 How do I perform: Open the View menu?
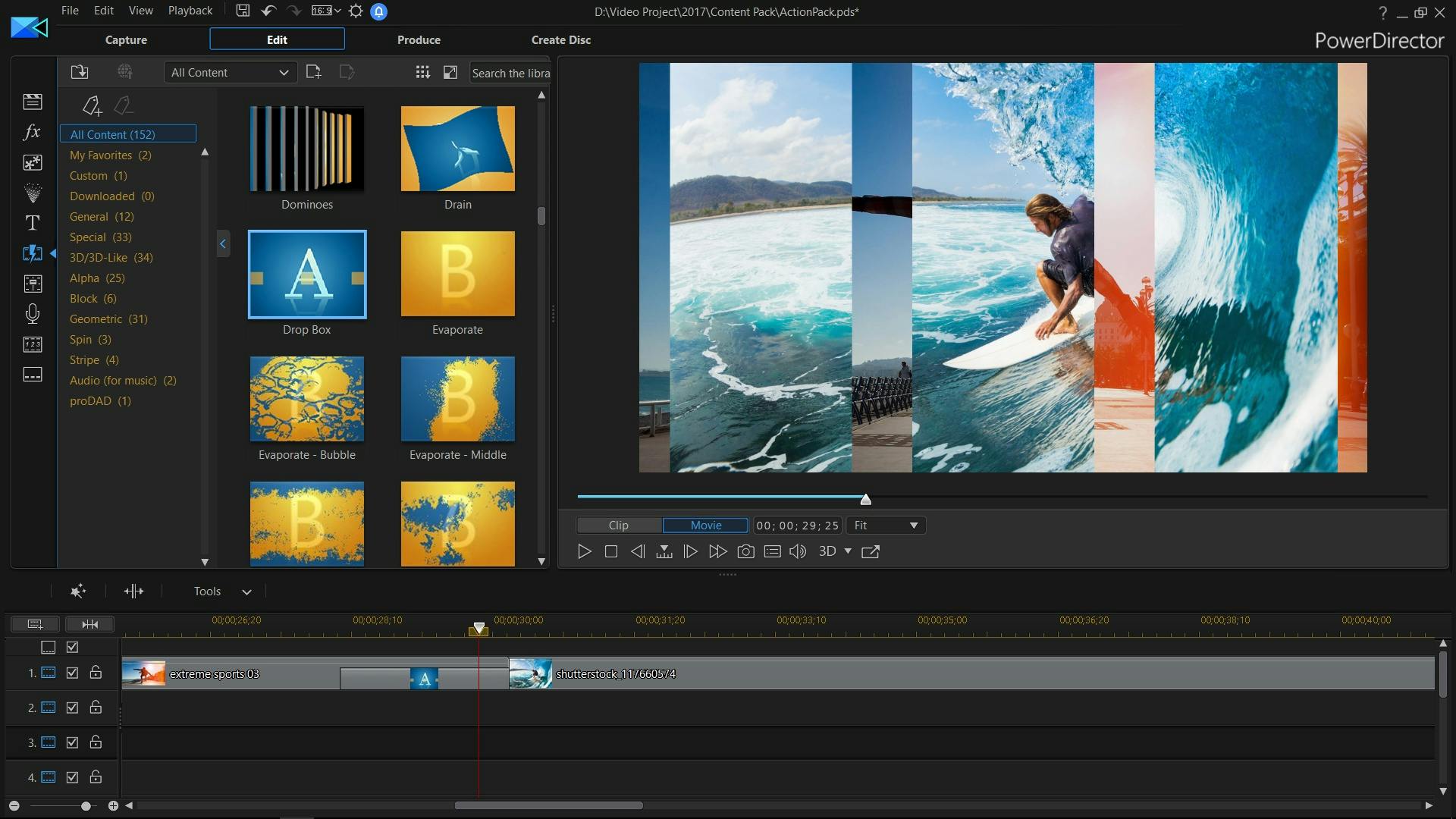[x=141, y=11]
